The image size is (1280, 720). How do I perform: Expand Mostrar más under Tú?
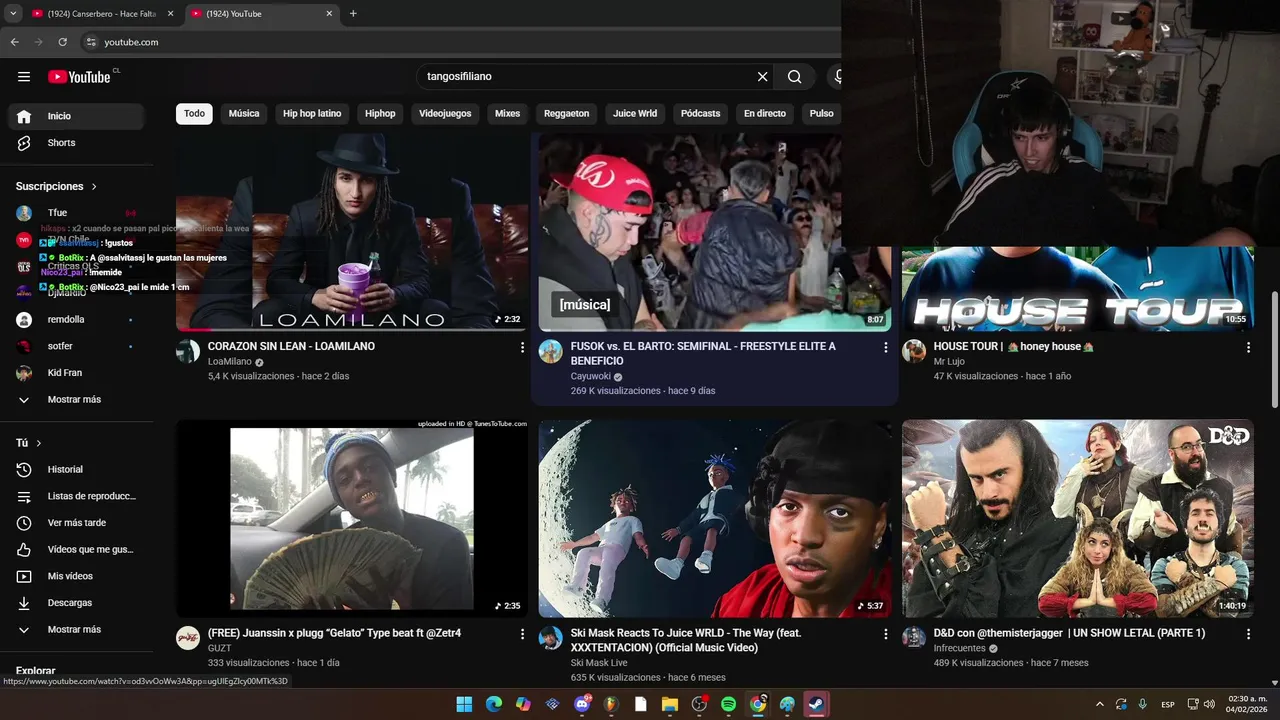point(76,630)
